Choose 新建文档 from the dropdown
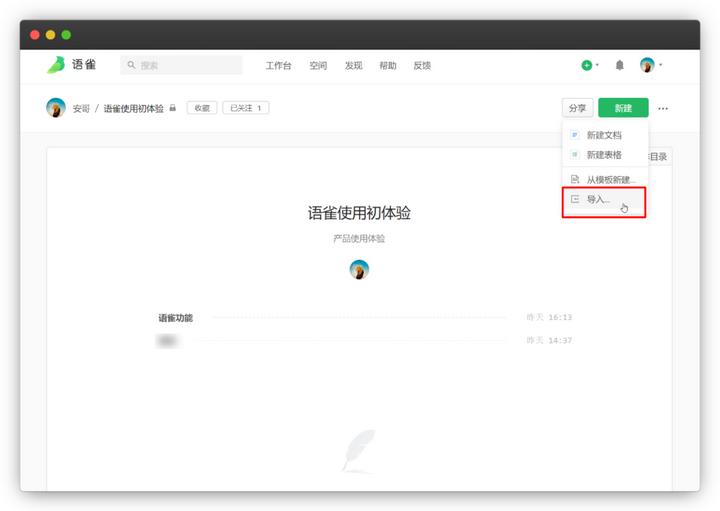 [x=605, y=135]
